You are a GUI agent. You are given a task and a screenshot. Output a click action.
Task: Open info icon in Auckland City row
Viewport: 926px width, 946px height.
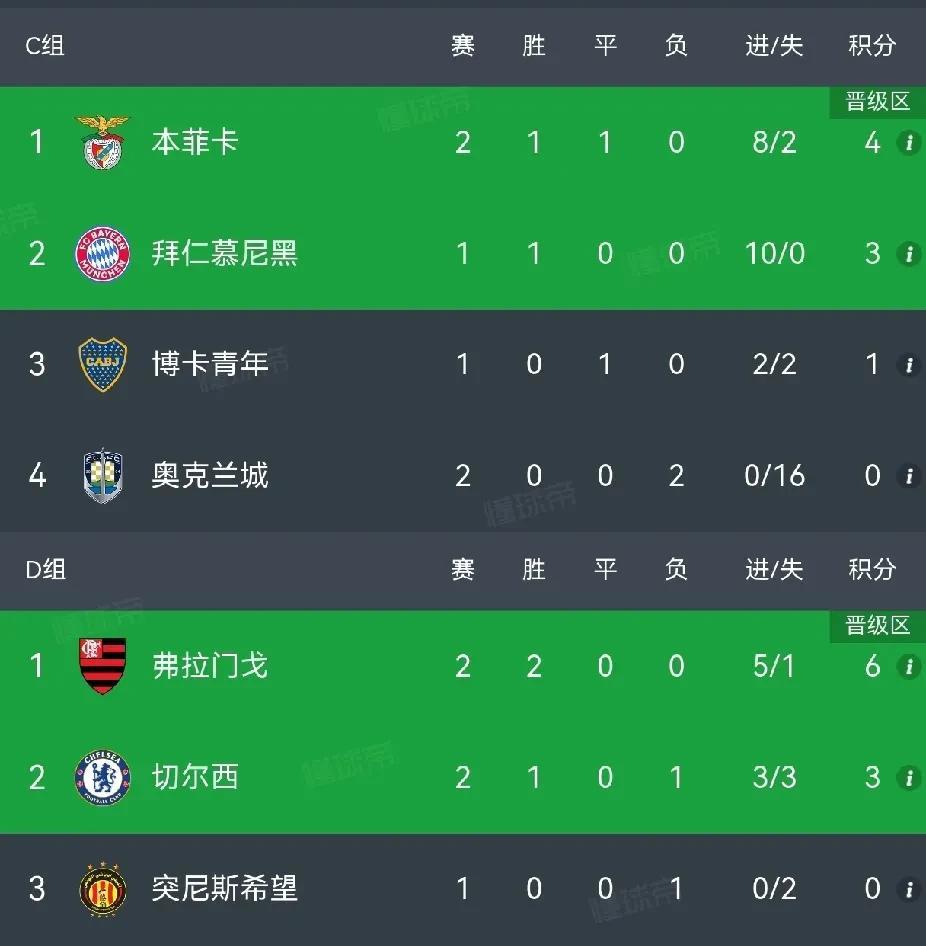click(x=909, y=475)
